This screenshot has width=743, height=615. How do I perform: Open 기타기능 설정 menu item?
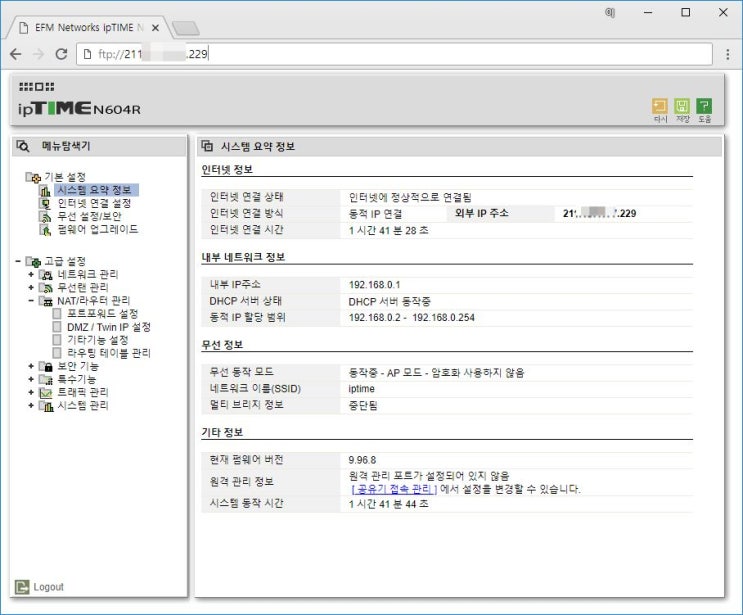[98, 340]
